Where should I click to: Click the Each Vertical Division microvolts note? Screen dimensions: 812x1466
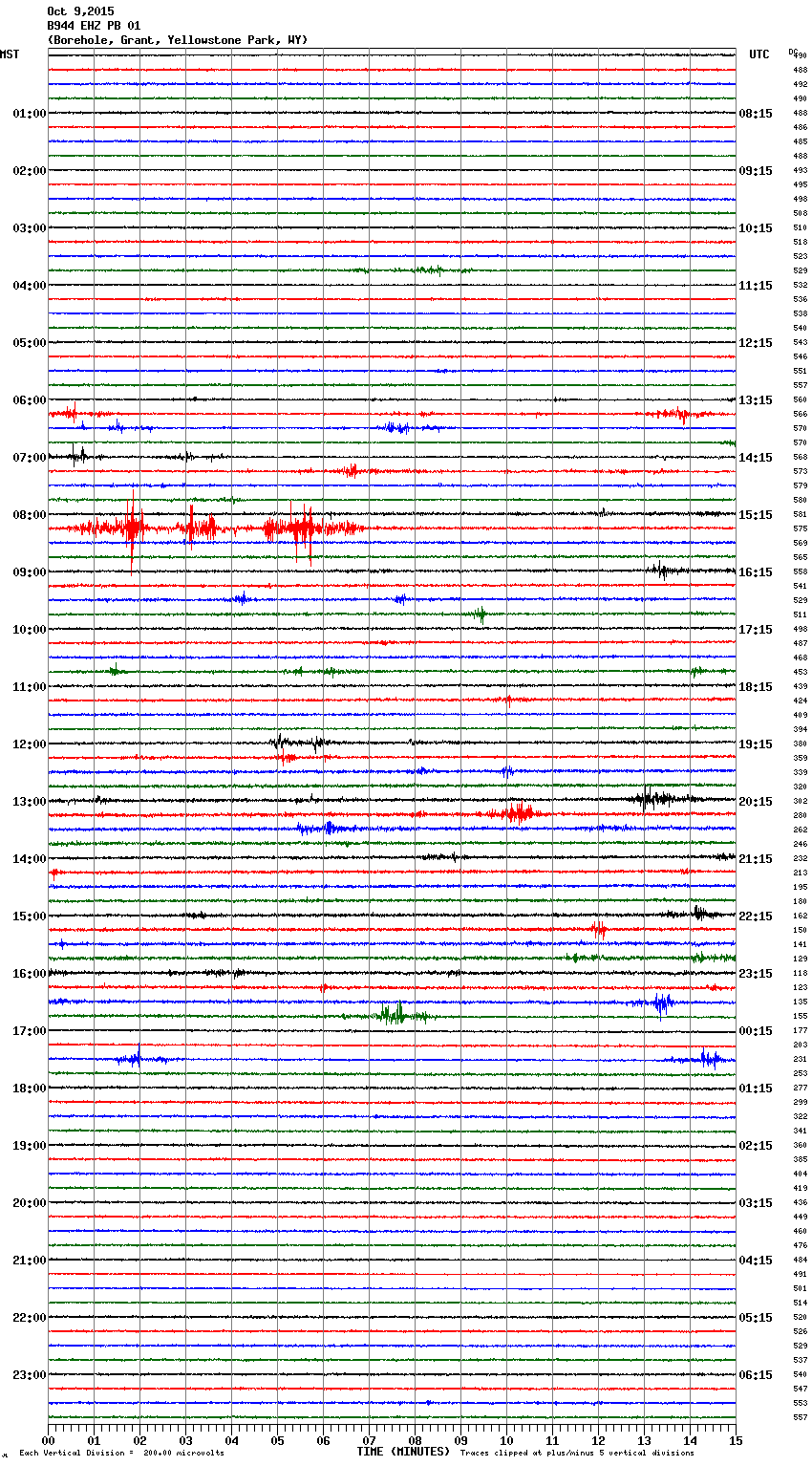pos(121,1453)
